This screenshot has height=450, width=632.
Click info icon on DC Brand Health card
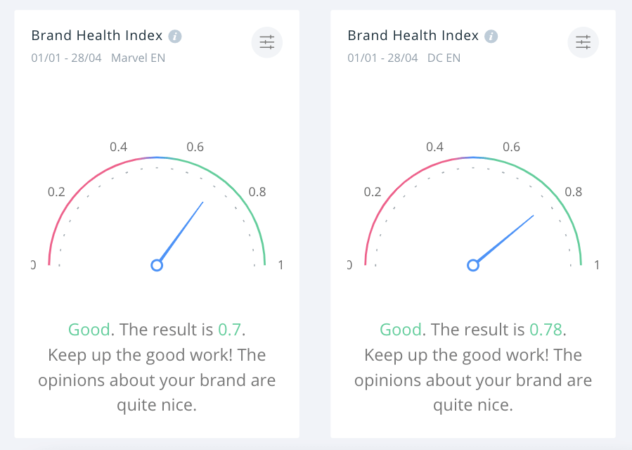pyautogui.click(x=491, y=36)
